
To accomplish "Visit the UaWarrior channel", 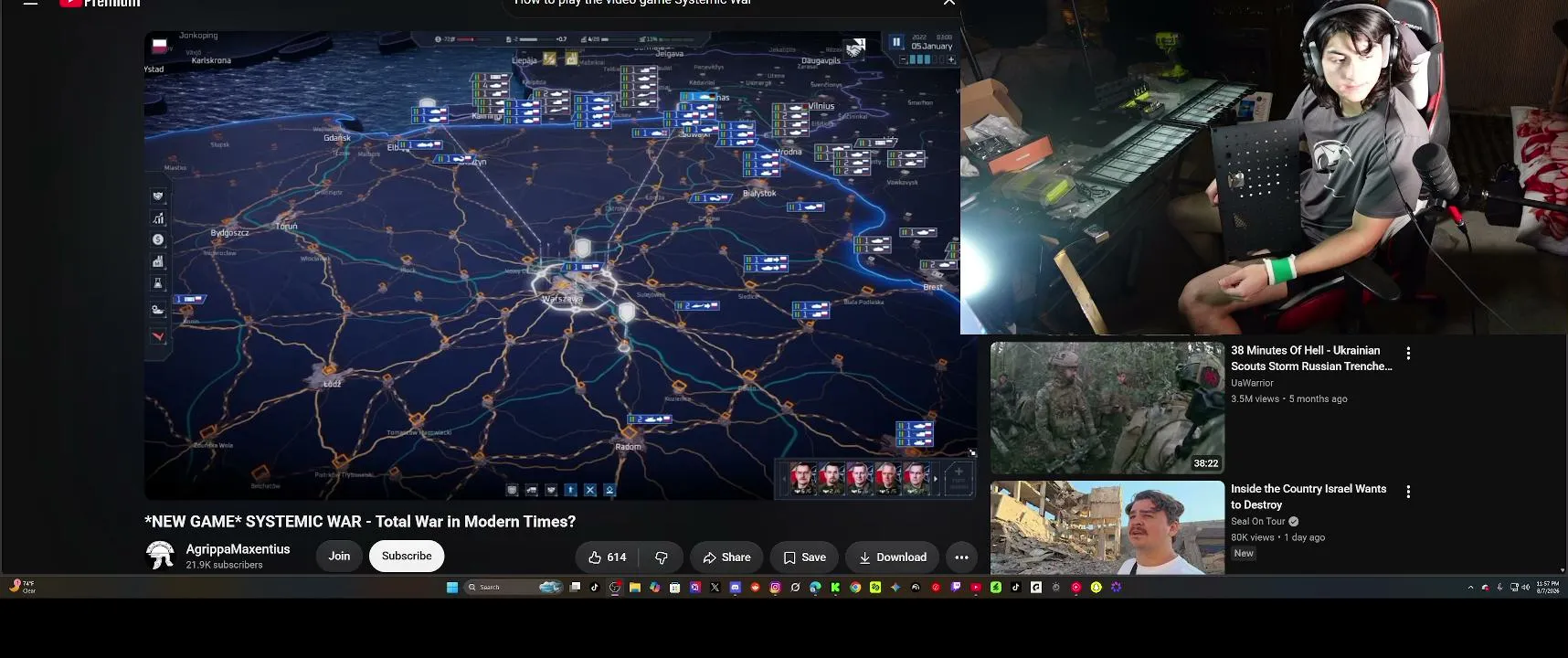I will (1252, 383).
